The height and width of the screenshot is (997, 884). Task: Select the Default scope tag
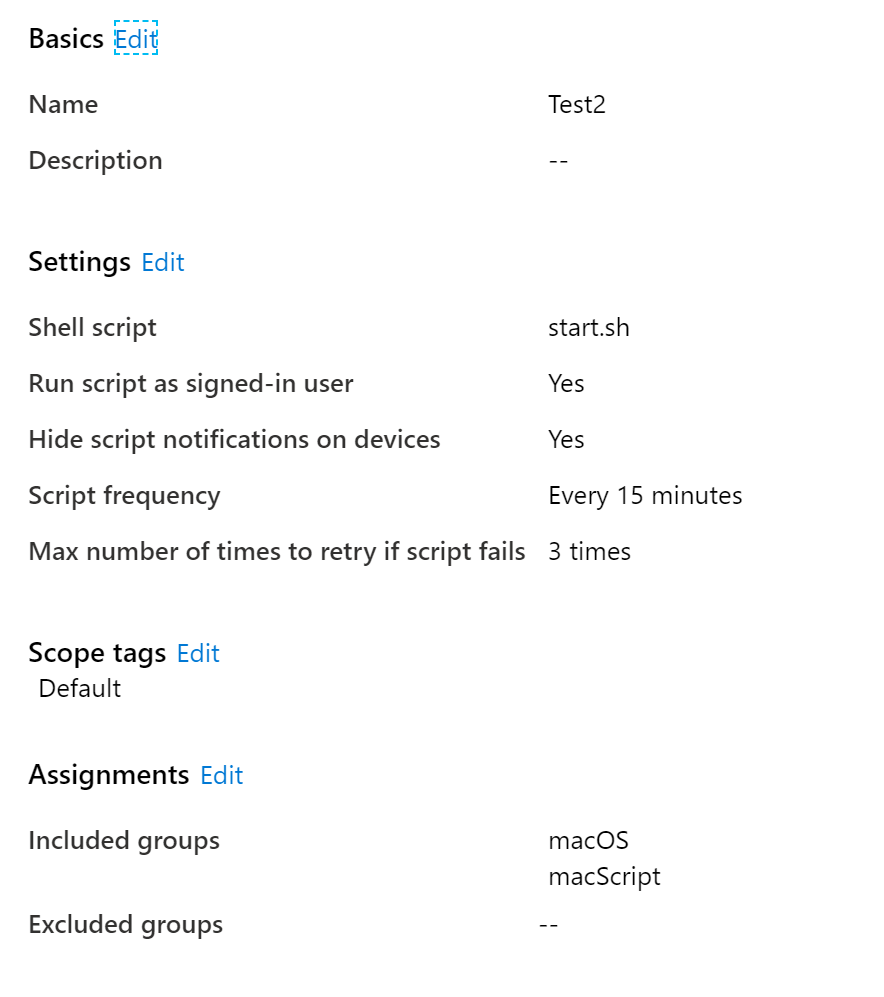80,689
